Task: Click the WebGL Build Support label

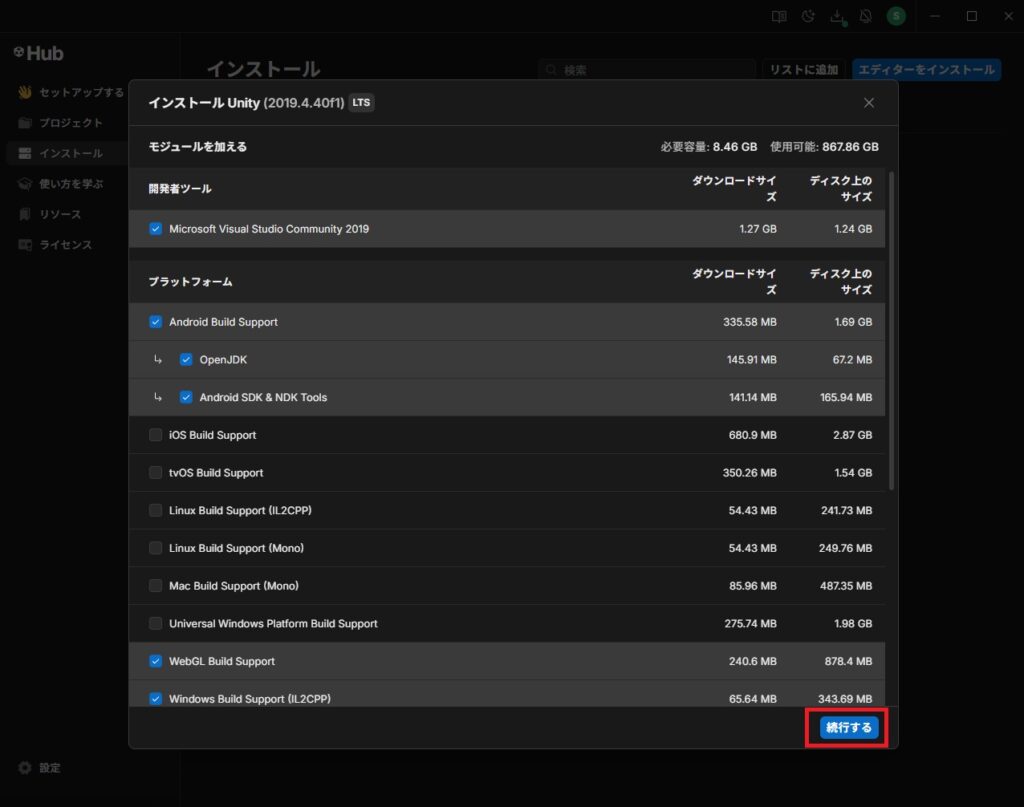Action: pos(222,661)
